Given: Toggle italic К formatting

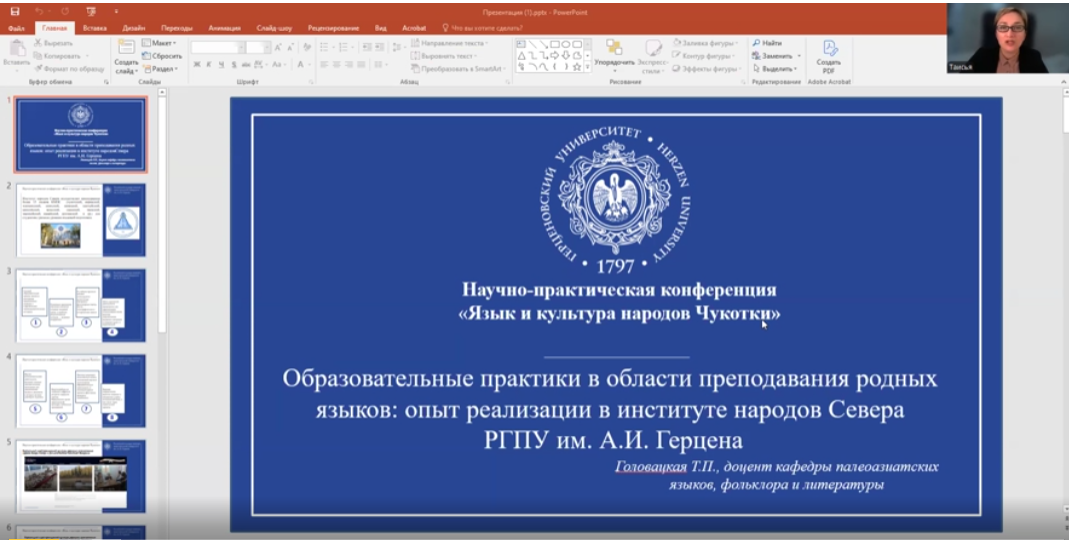Looking at the screenshot, I should 209,65.
